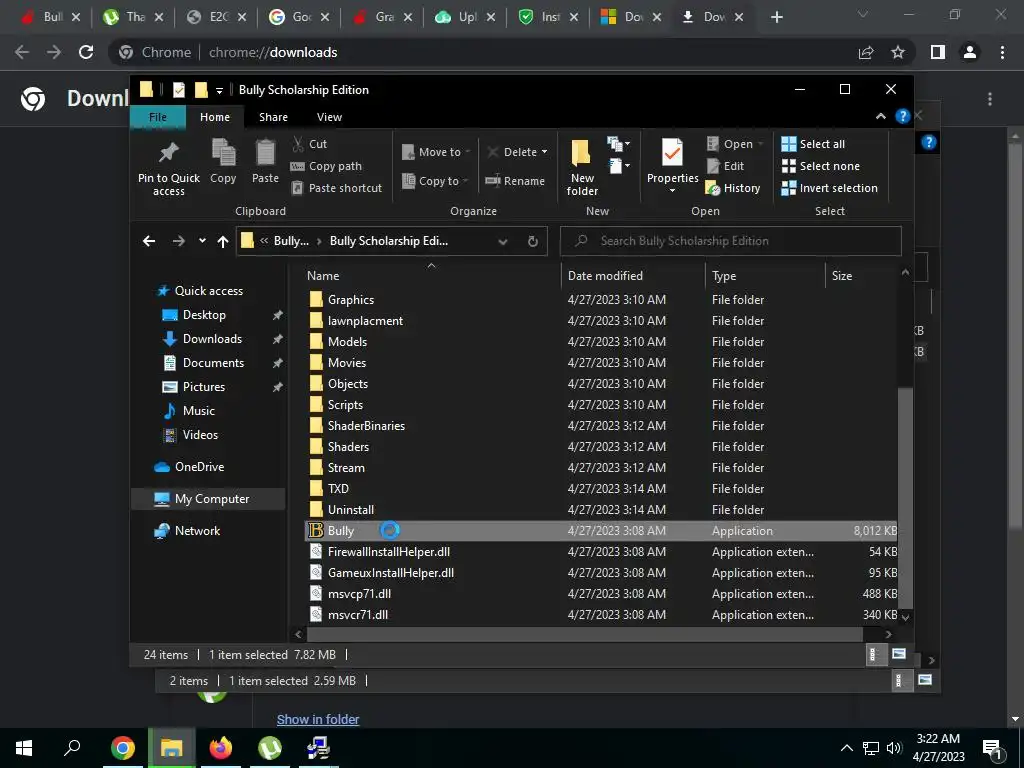
Task: Open Explorer help question mark icon
Action: (903, 116)
